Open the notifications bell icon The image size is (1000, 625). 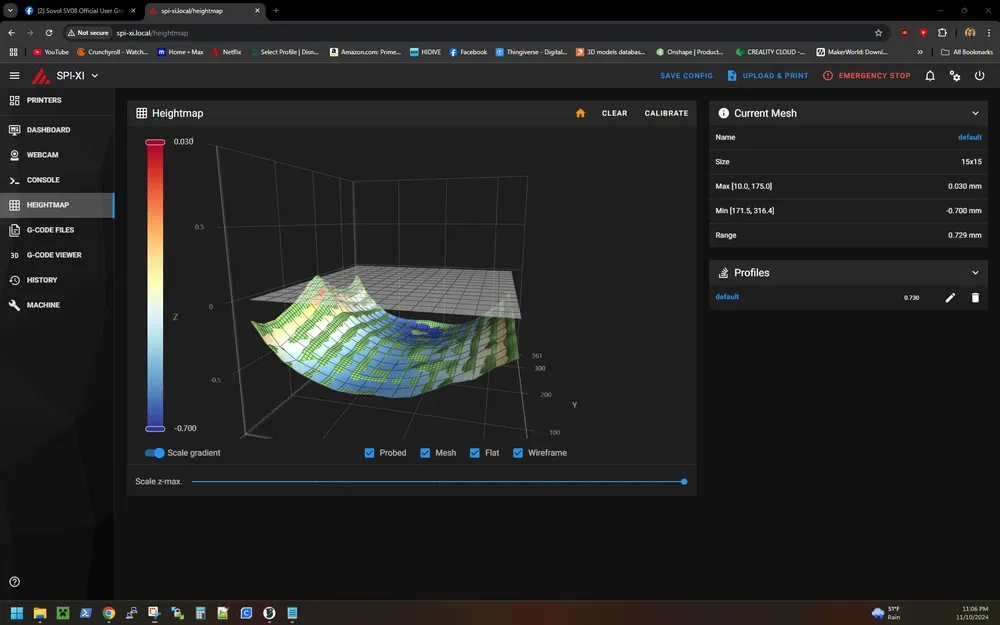930,76
